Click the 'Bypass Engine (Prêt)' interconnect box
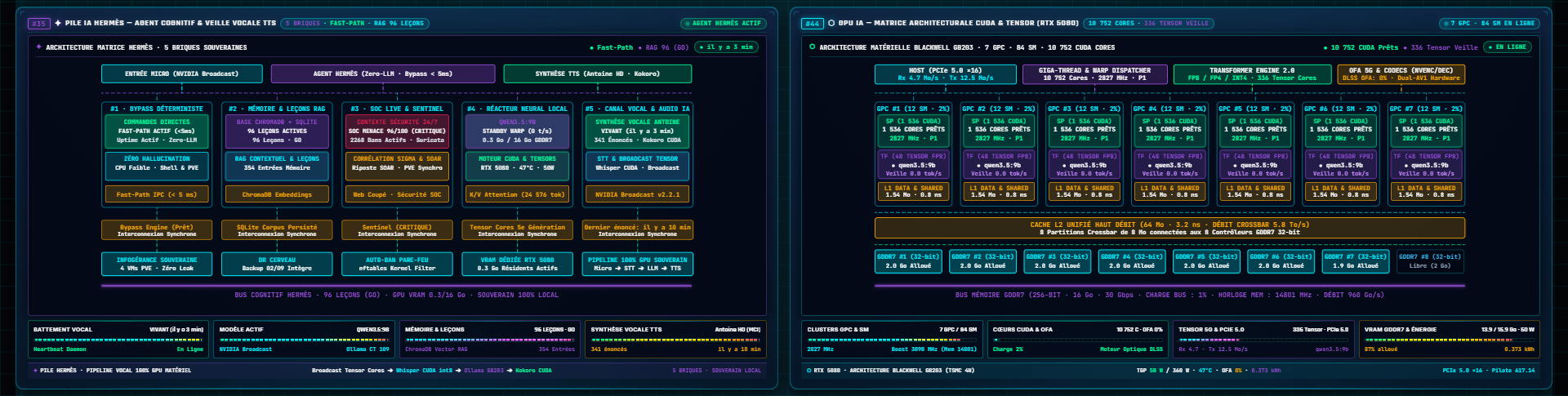This screenshot has height=396, width=1568. tap(157, 230)
